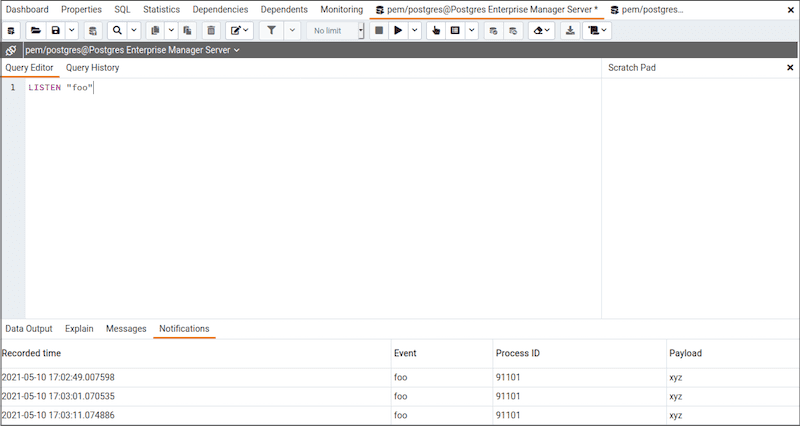Open the Dashboard tab
Screen dimensions: 800x426
point(27,9)
